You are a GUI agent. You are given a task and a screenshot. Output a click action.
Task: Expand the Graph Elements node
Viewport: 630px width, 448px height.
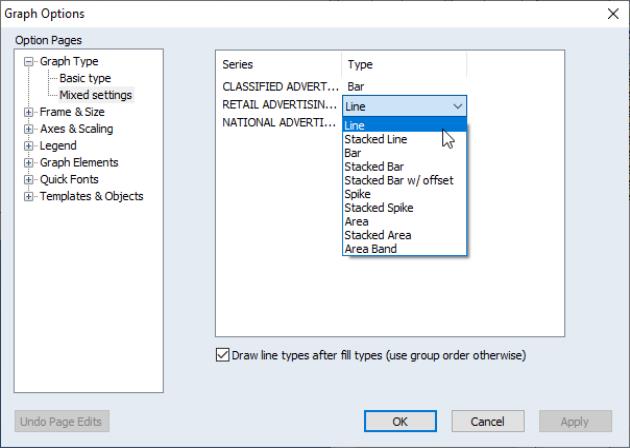tap(30, 163)
